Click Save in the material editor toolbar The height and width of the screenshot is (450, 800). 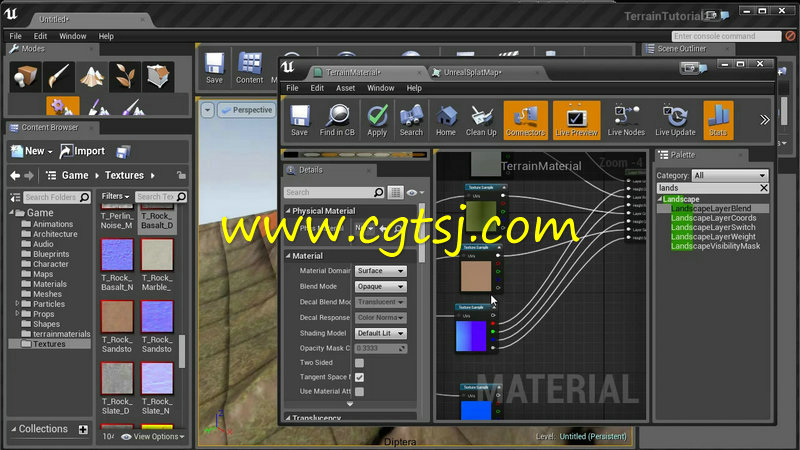pos(299,120)
